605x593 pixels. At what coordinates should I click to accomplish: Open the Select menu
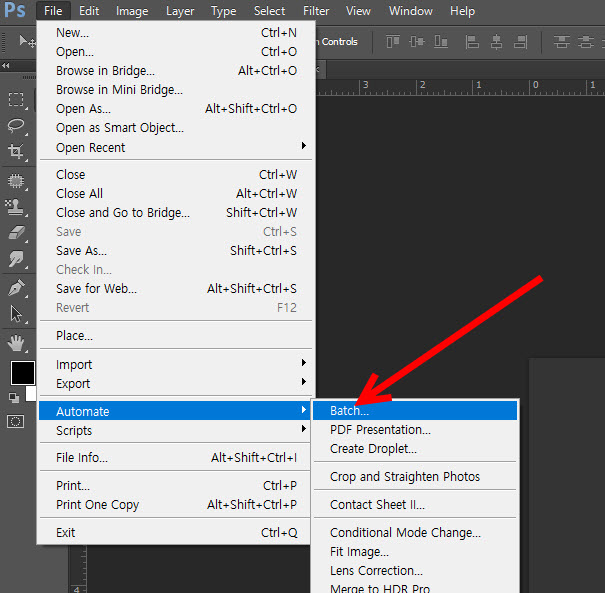[x=269, y=11]
